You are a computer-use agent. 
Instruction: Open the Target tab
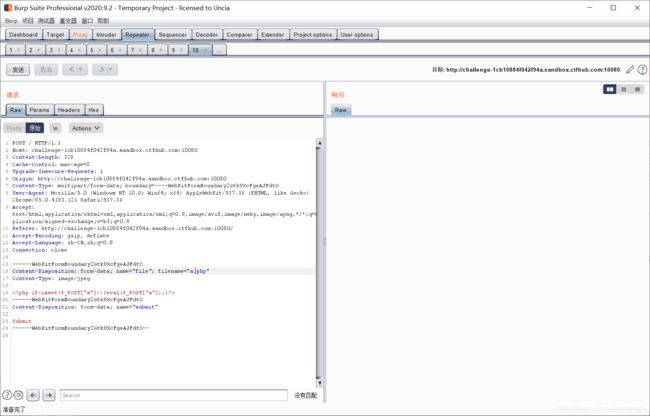click(56, 35)
